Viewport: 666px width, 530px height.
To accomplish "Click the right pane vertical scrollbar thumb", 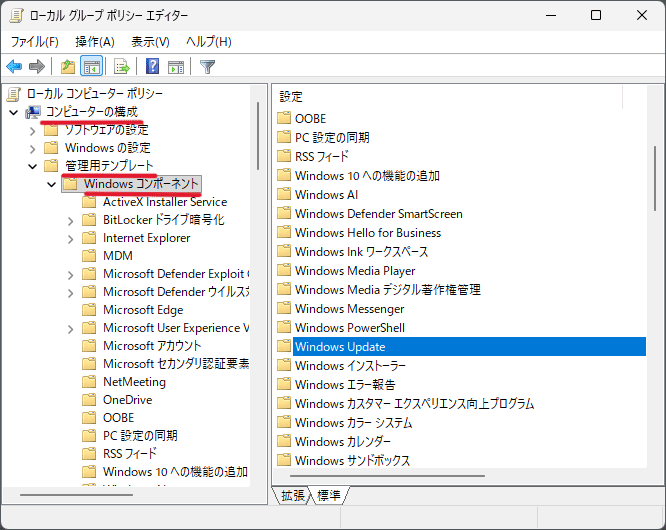I will click(655, 178).
